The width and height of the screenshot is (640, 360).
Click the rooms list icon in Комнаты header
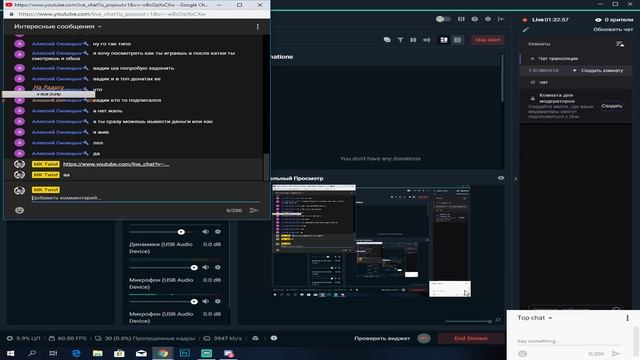(620, 44)
